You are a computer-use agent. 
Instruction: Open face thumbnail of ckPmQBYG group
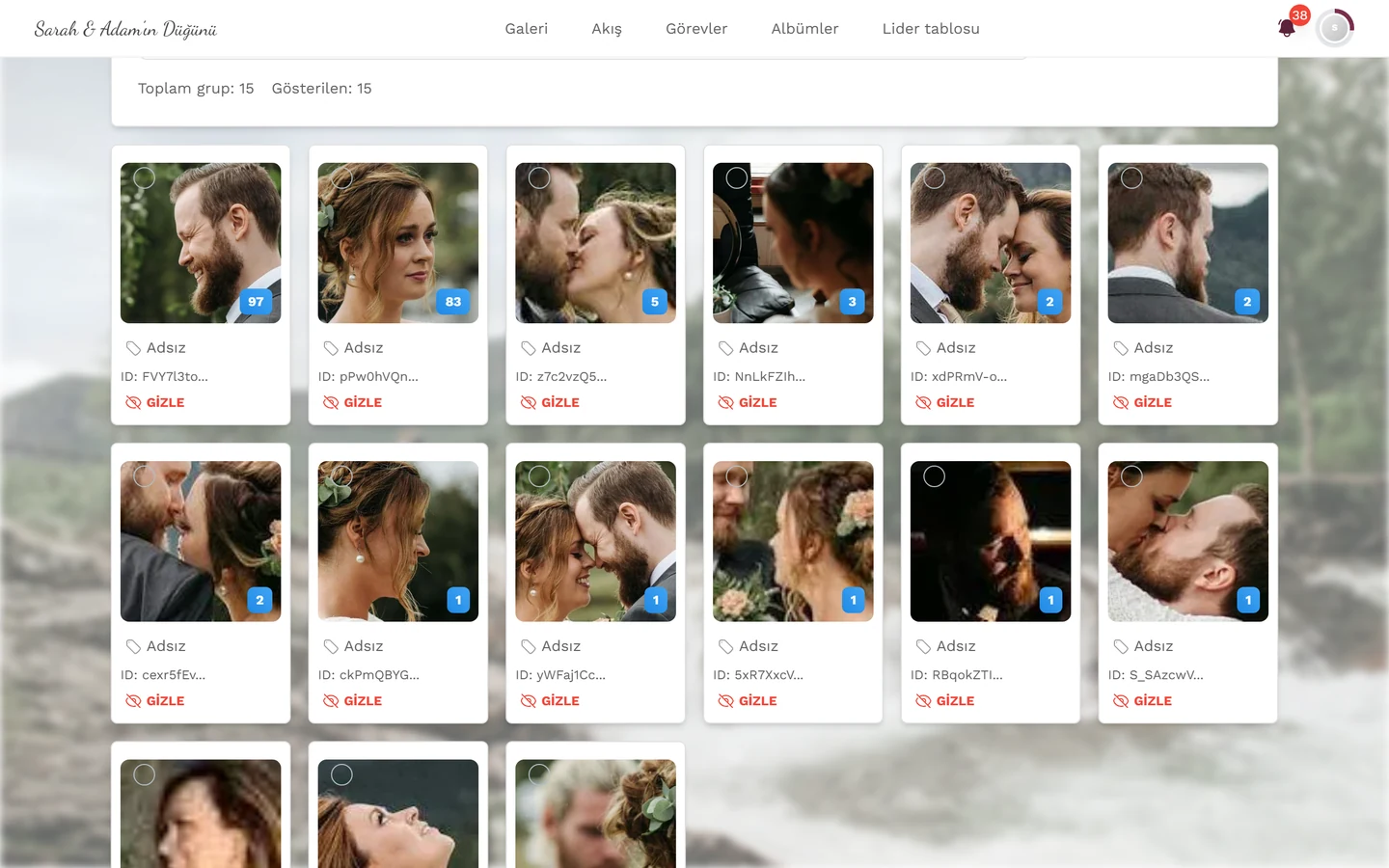pos(398,541)
